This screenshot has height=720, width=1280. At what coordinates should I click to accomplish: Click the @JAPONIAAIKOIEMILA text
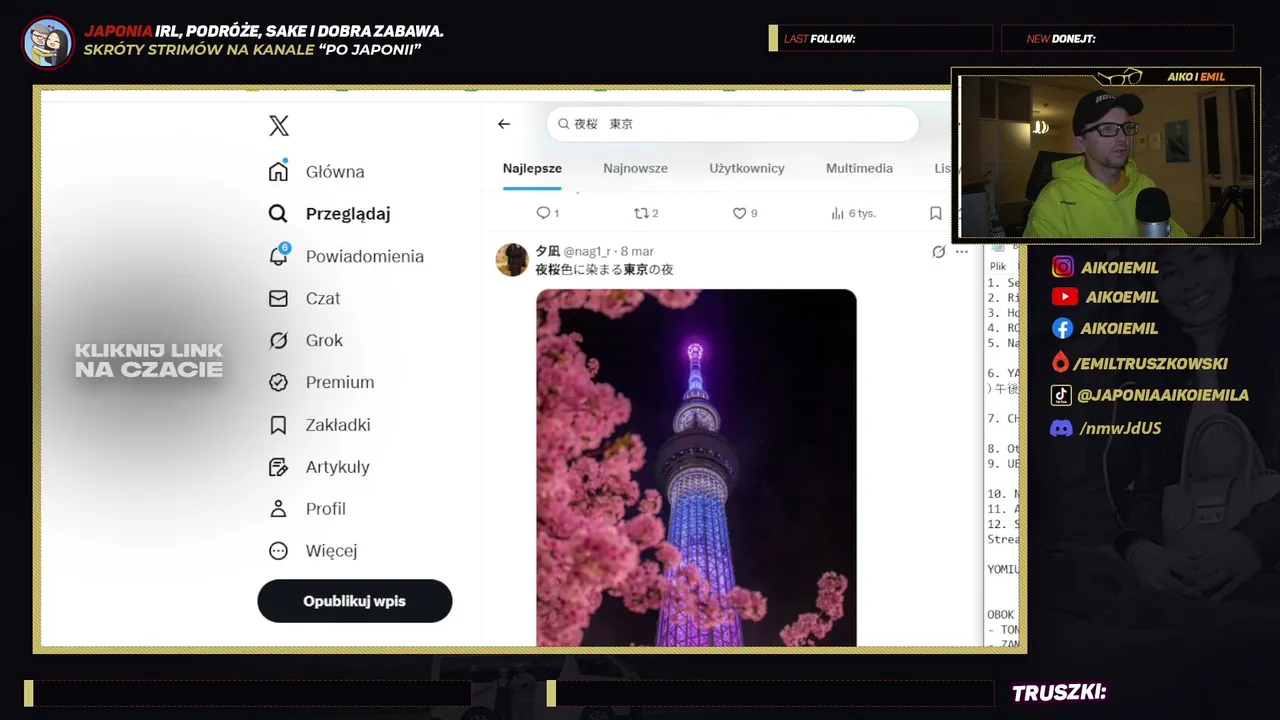click(1163, 395)
